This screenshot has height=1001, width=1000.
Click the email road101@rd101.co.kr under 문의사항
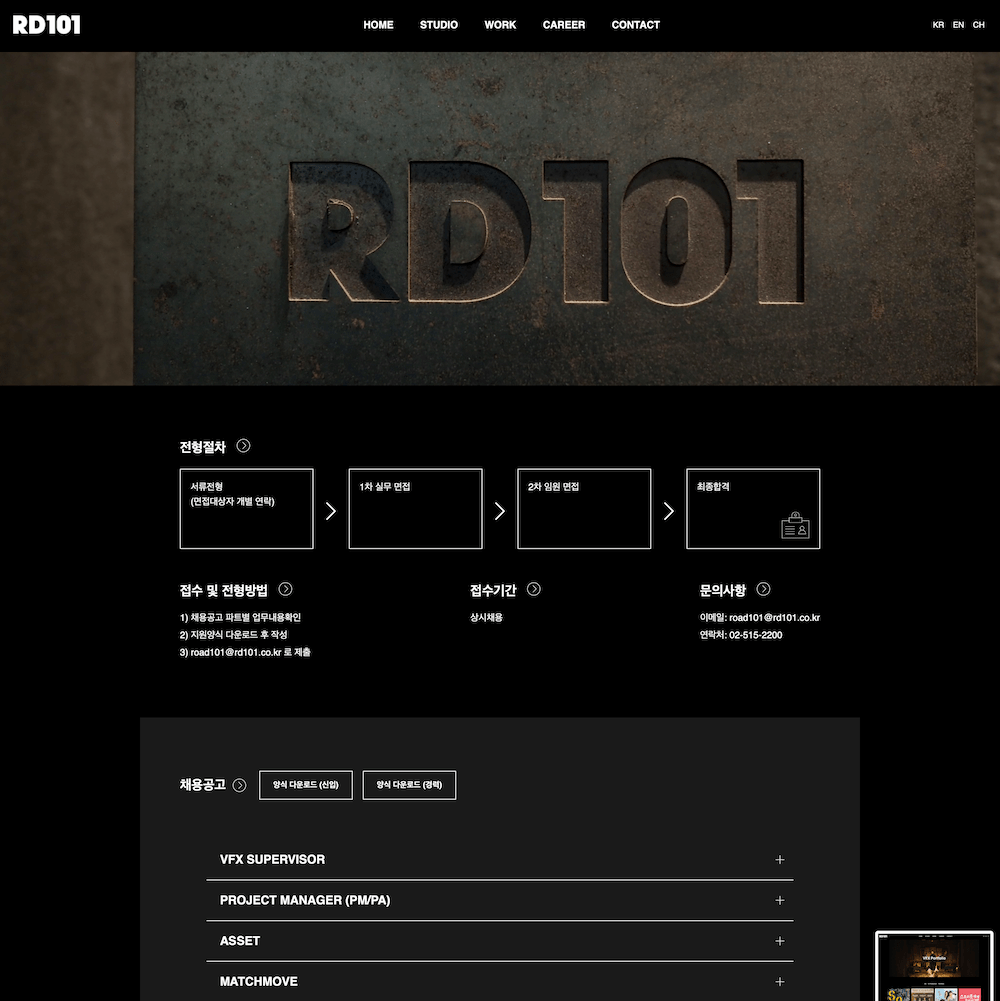click(775, 617)
